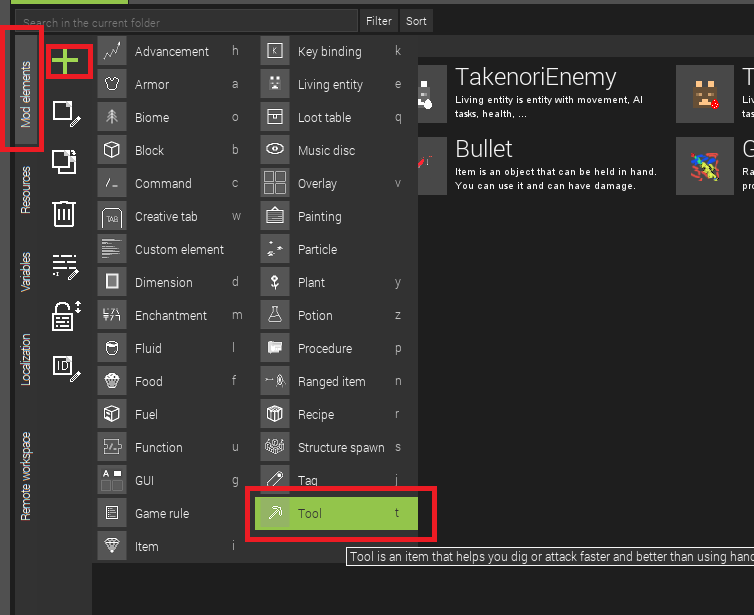Choose Living entity in the element menu
The width and height of the screenshot is (754, 615).
(x=330, y=85)
